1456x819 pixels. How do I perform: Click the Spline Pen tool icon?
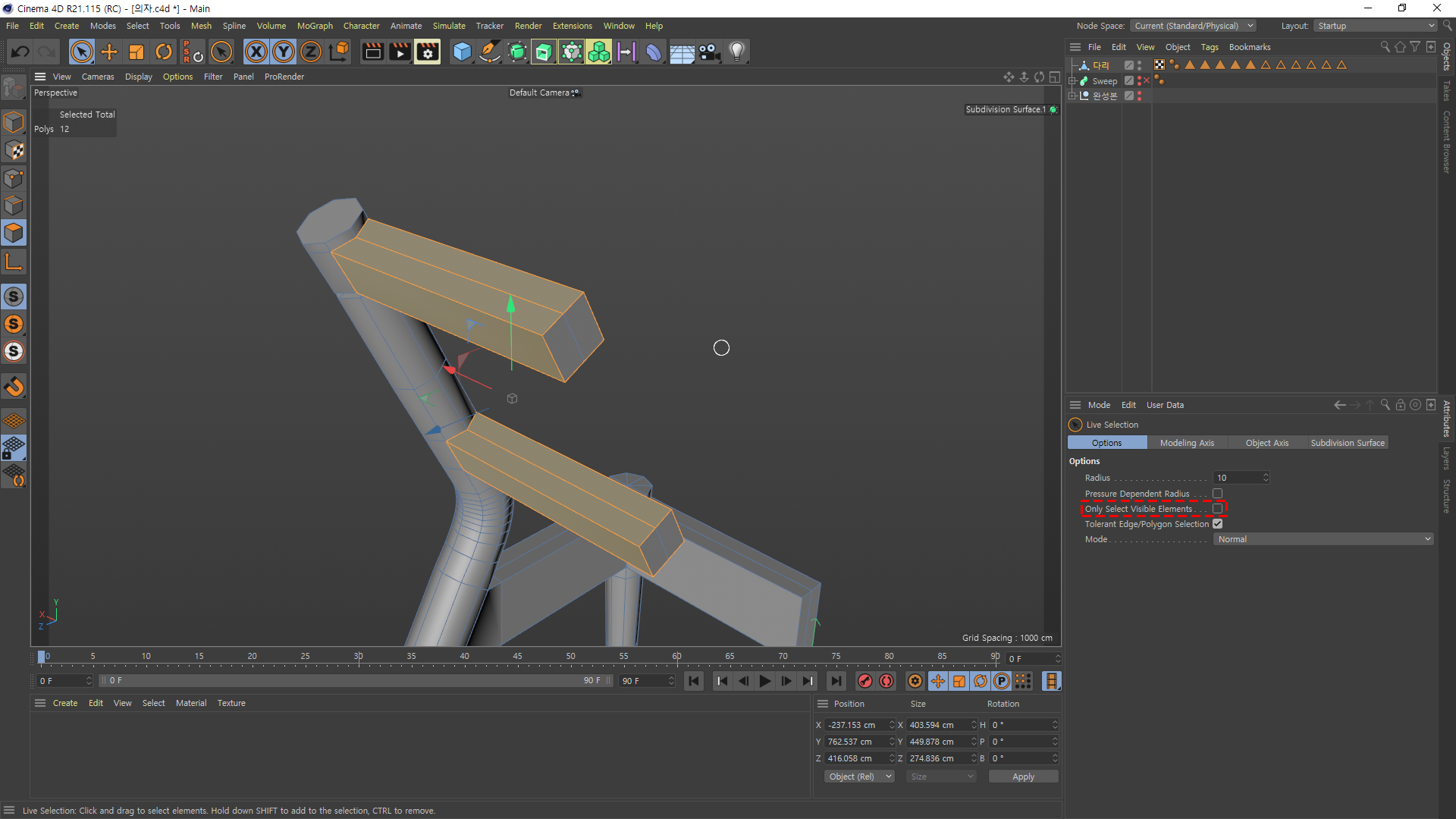point(490,52)
